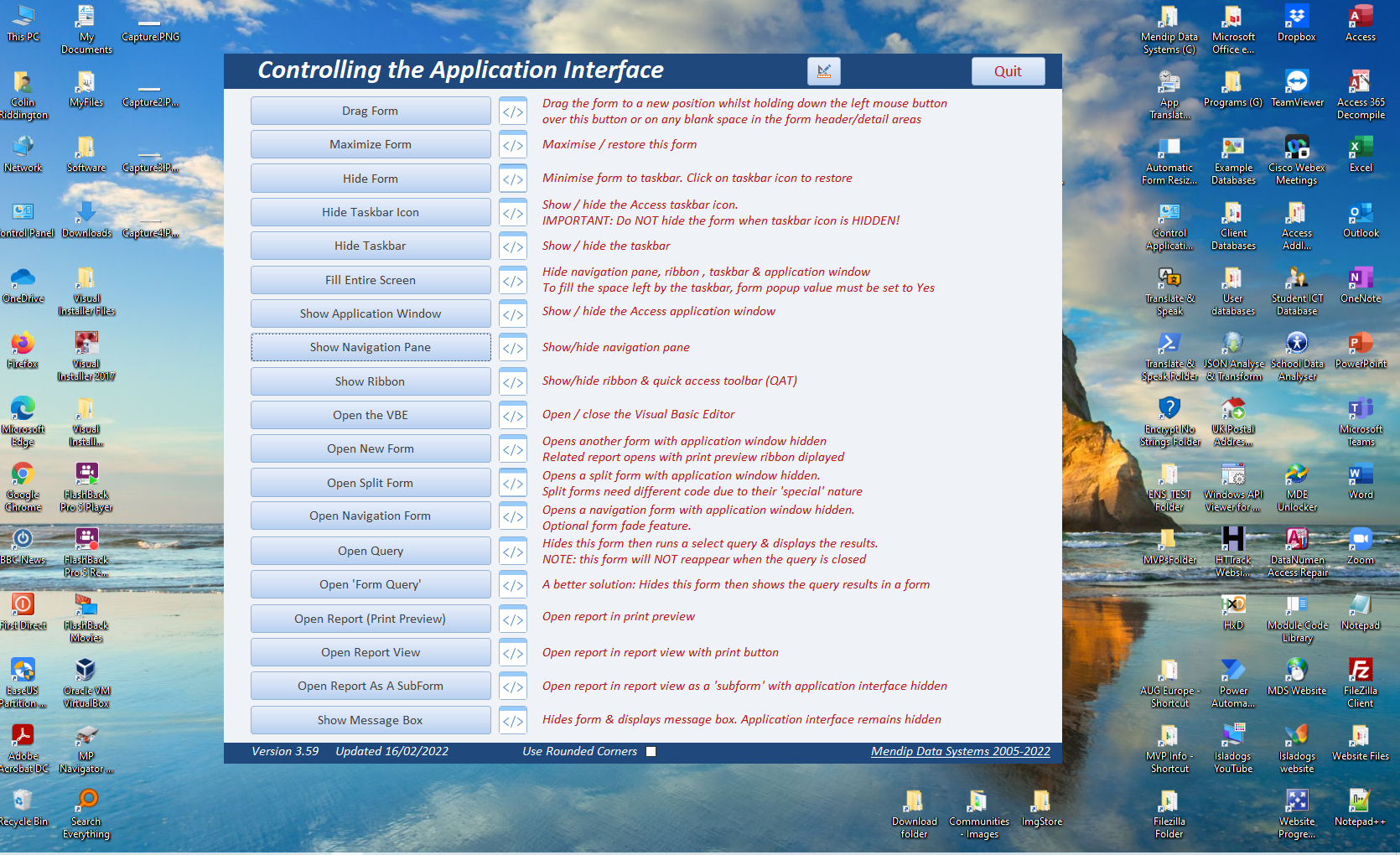
Task: Click code icon for Open the VBE
Action: 512,416
